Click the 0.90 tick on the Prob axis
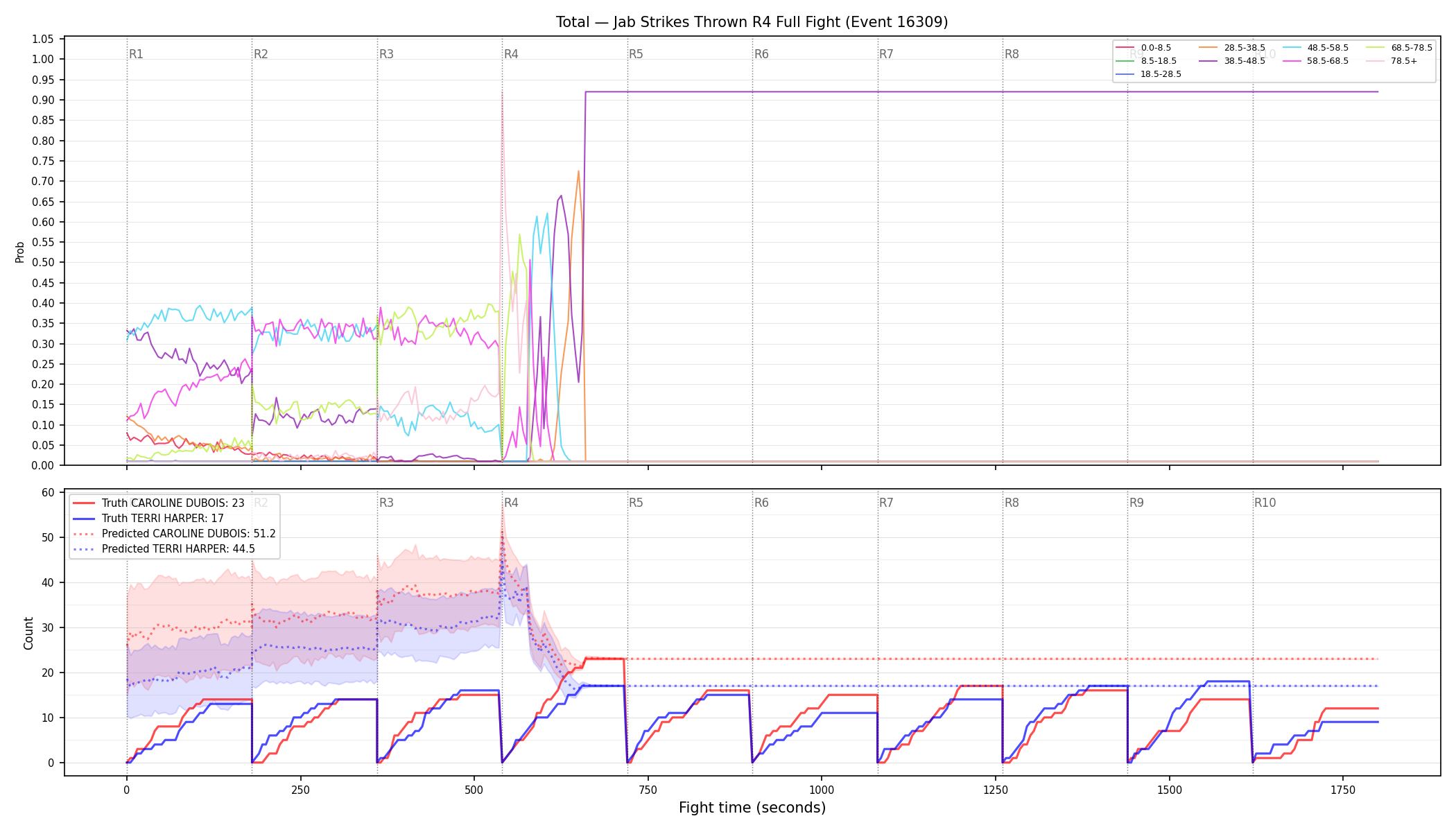 coord(43,100)
